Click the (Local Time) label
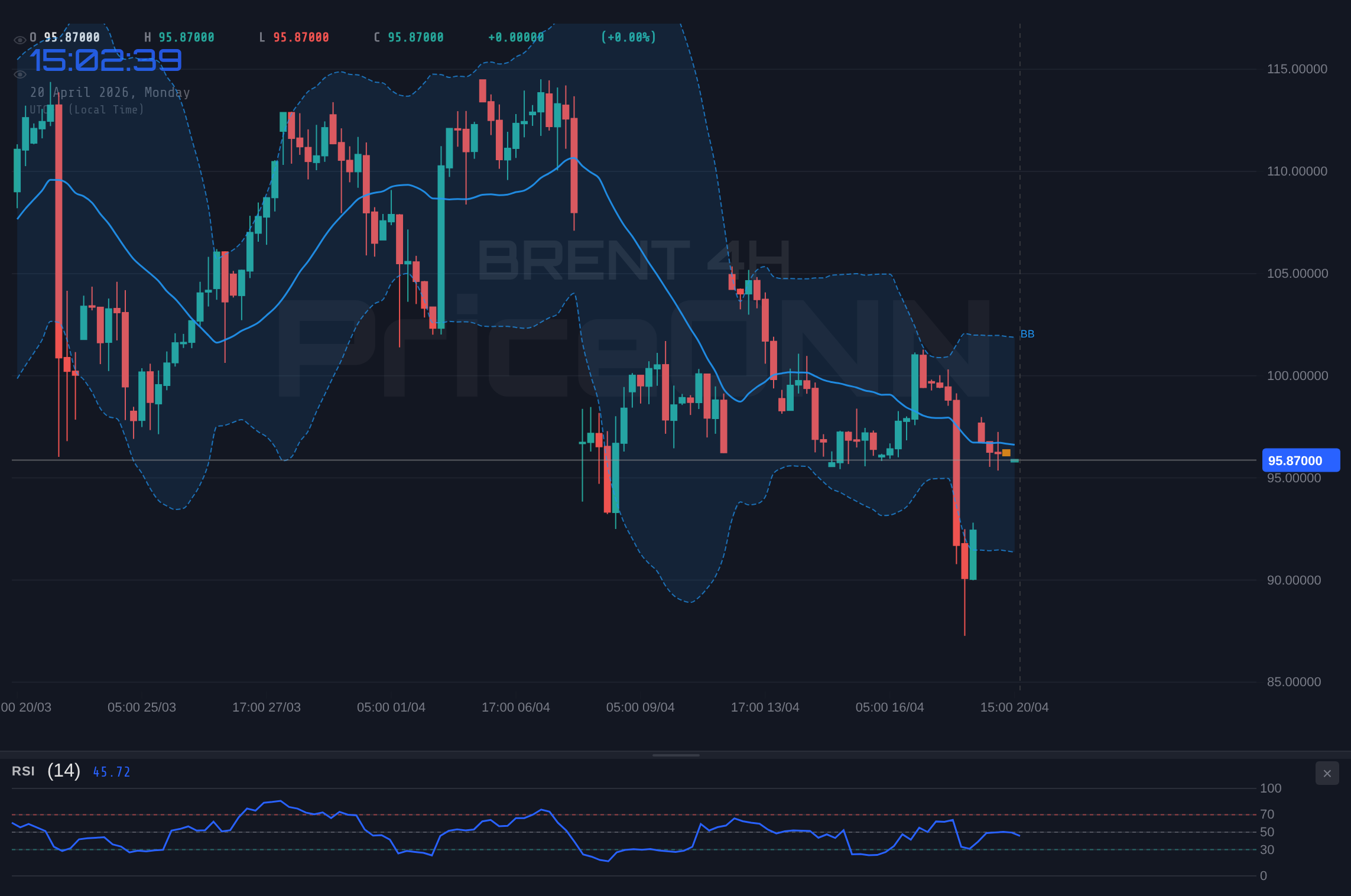 [106, 109]
